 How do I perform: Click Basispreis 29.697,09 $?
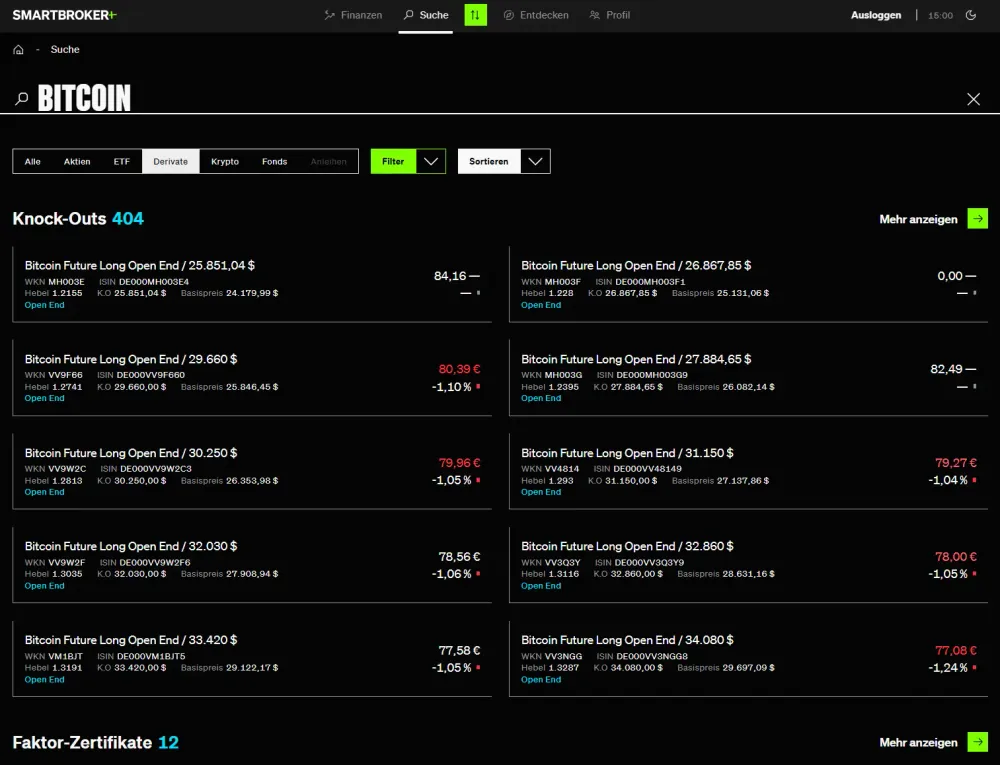pyautogui.click(x=726, y=667)
